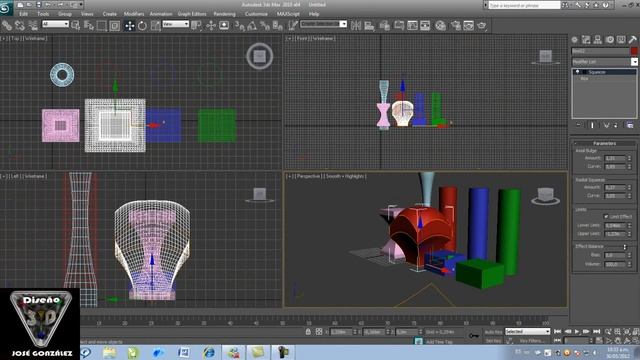Toggle Angle Snap
This screenshot has width=640, height=360.
252,26
